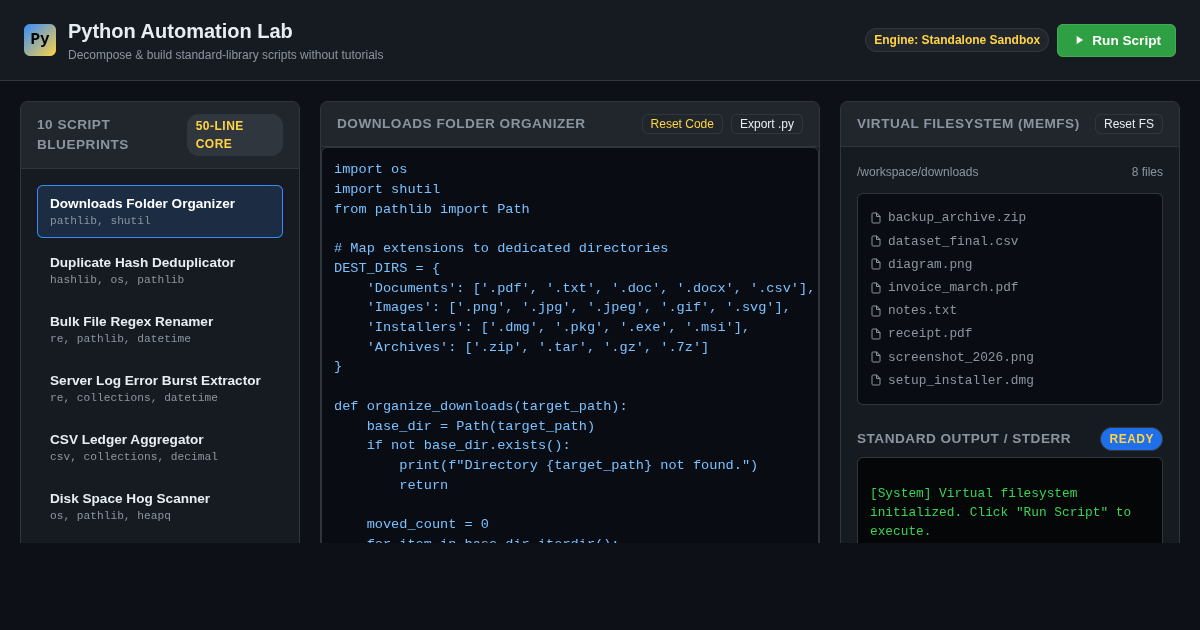Click file icon next to dataset_final.csv

(876, 241)
